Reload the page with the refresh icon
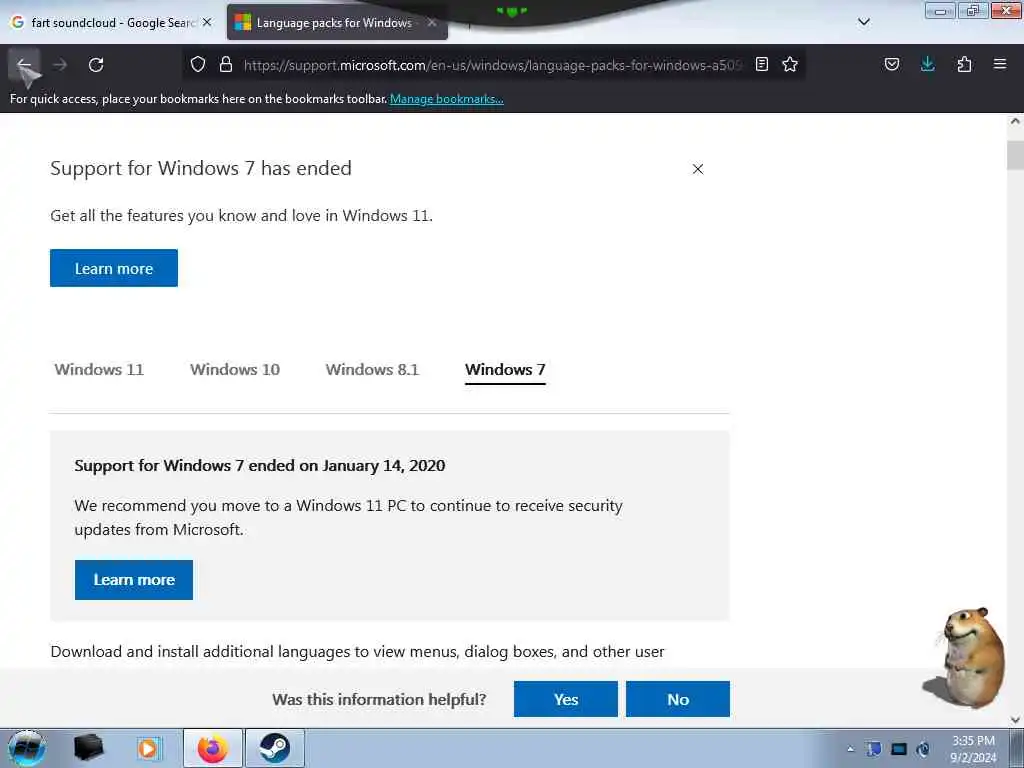1024x768 pixels. click(x=96, y=65)
